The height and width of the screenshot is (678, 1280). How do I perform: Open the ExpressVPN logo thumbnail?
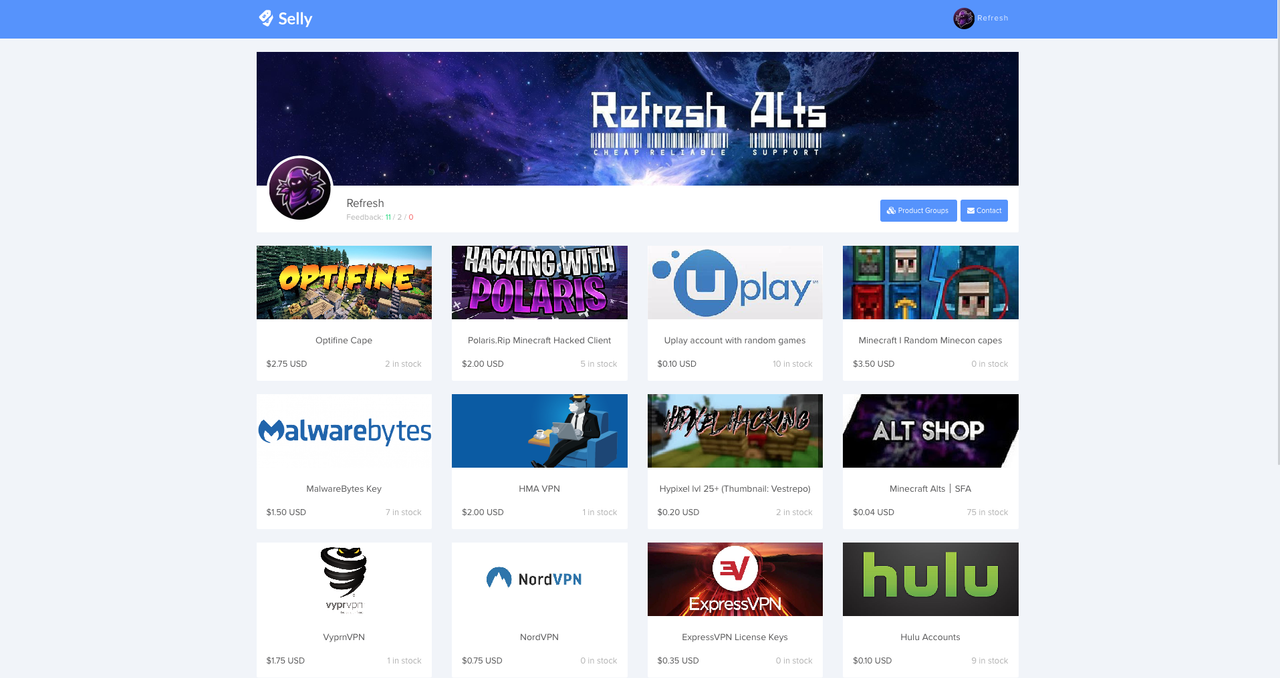pyautogui.click(x=735, y=580)
